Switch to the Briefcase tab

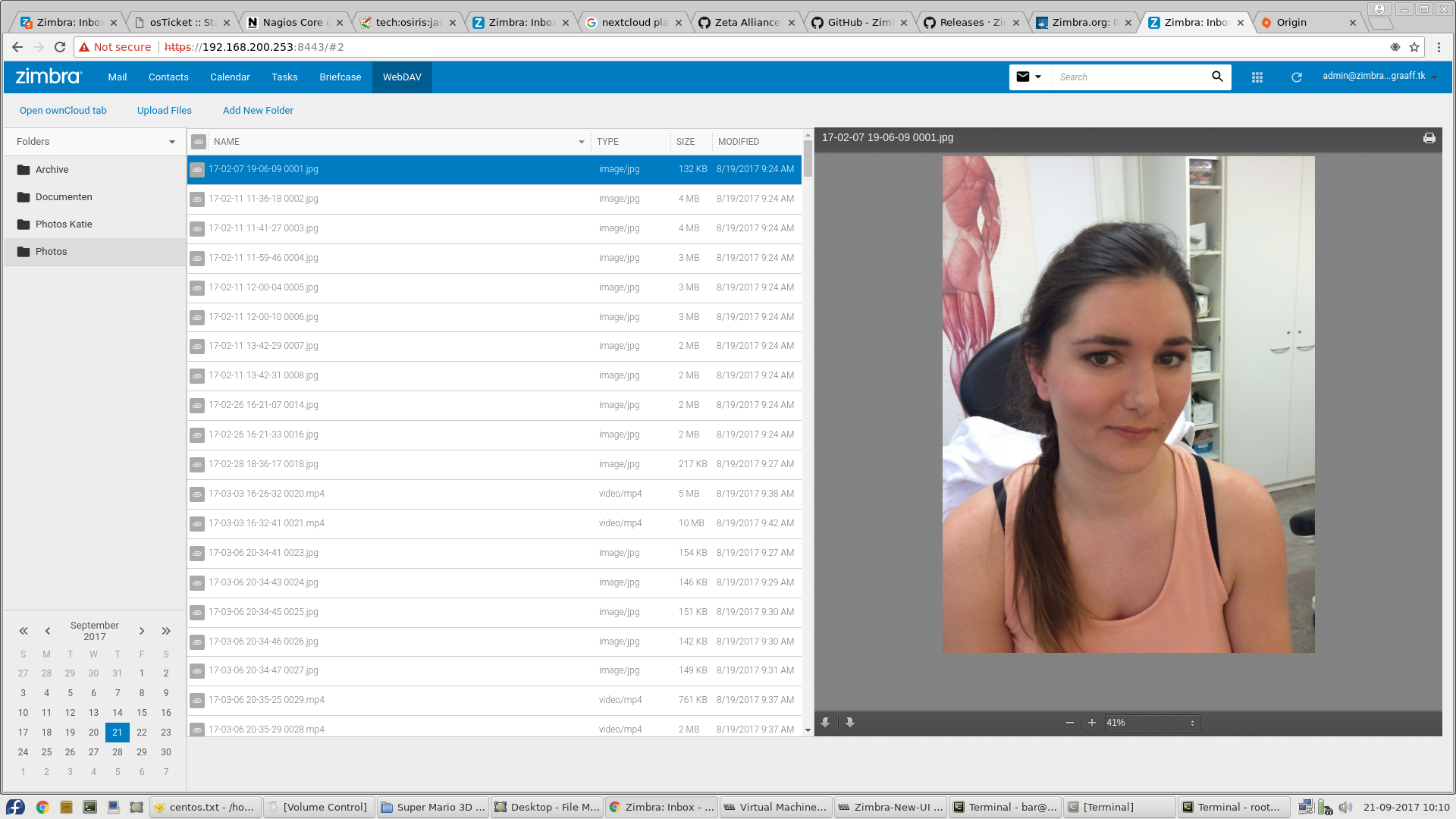(x=340, y=77)
